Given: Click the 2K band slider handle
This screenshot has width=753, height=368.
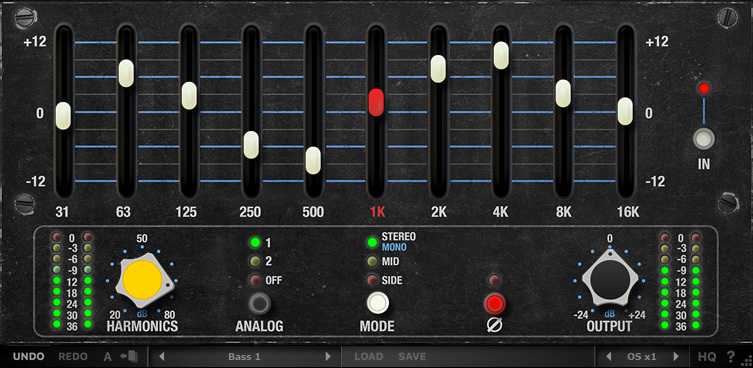Looking at the screenshot, I should (438, 69).
